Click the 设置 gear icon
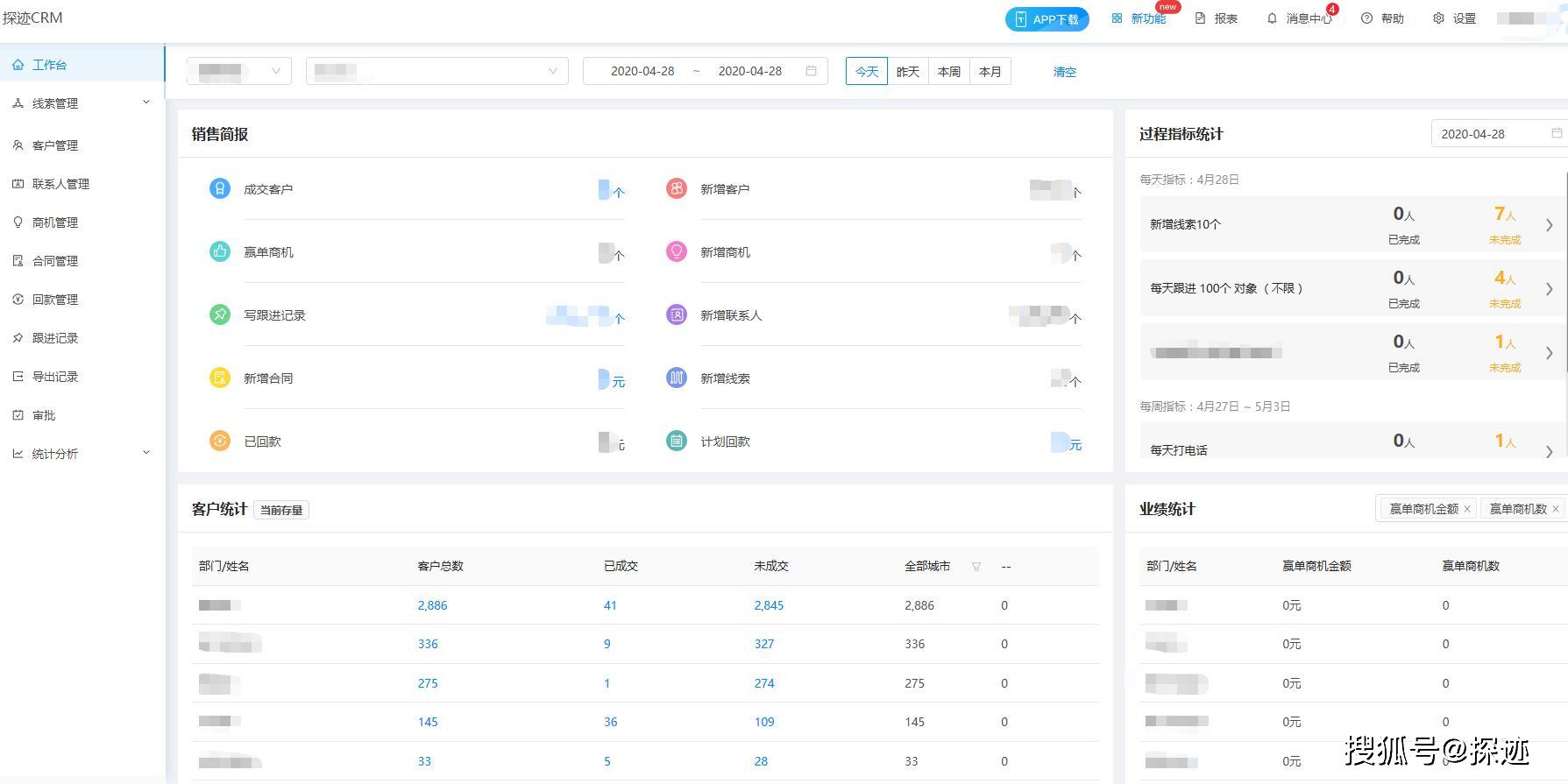This screenshot has width=1568, height=784. pos(1438,18)
